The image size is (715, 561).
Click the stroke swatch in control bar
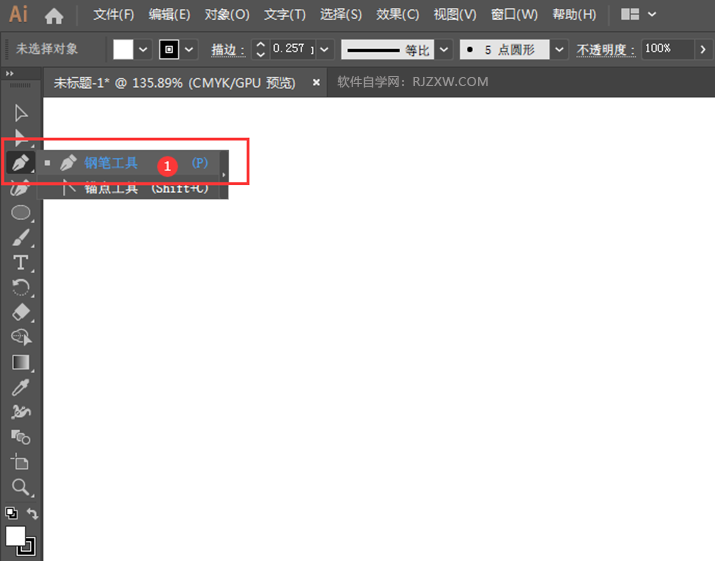tap(169, 49)
